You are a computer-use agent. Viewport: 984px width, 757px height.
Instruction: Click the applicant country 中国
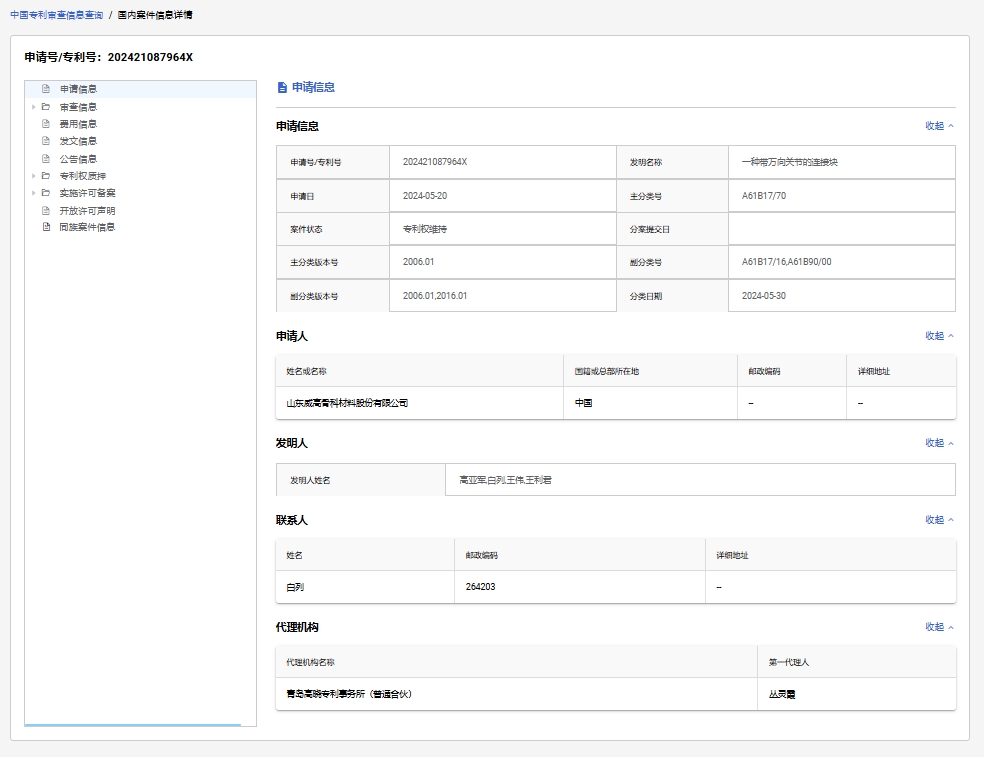[584, 403]
